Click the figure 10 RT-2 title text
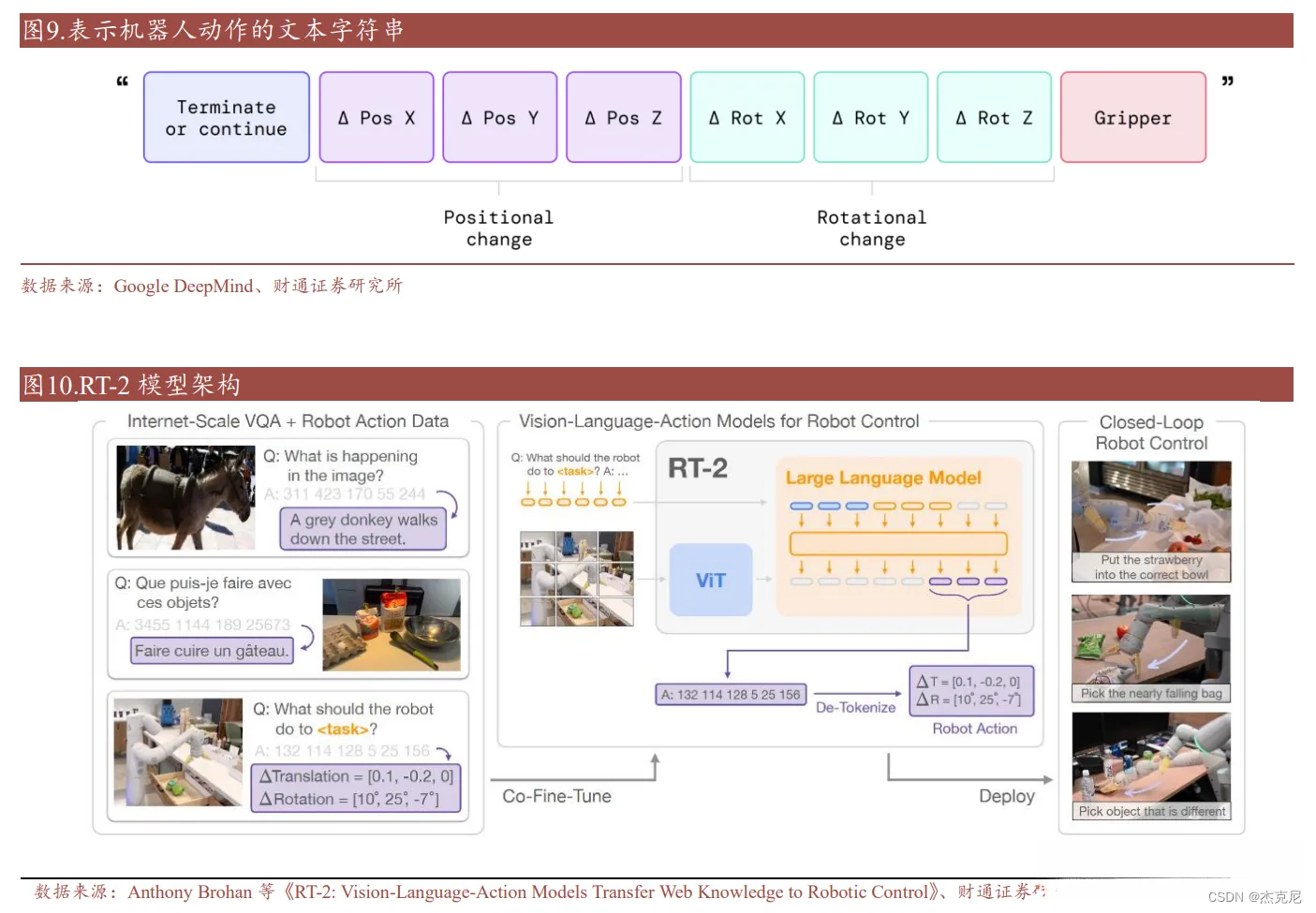Image resolution: width=1316 pixels, height=913 pixels. (131, 385)
